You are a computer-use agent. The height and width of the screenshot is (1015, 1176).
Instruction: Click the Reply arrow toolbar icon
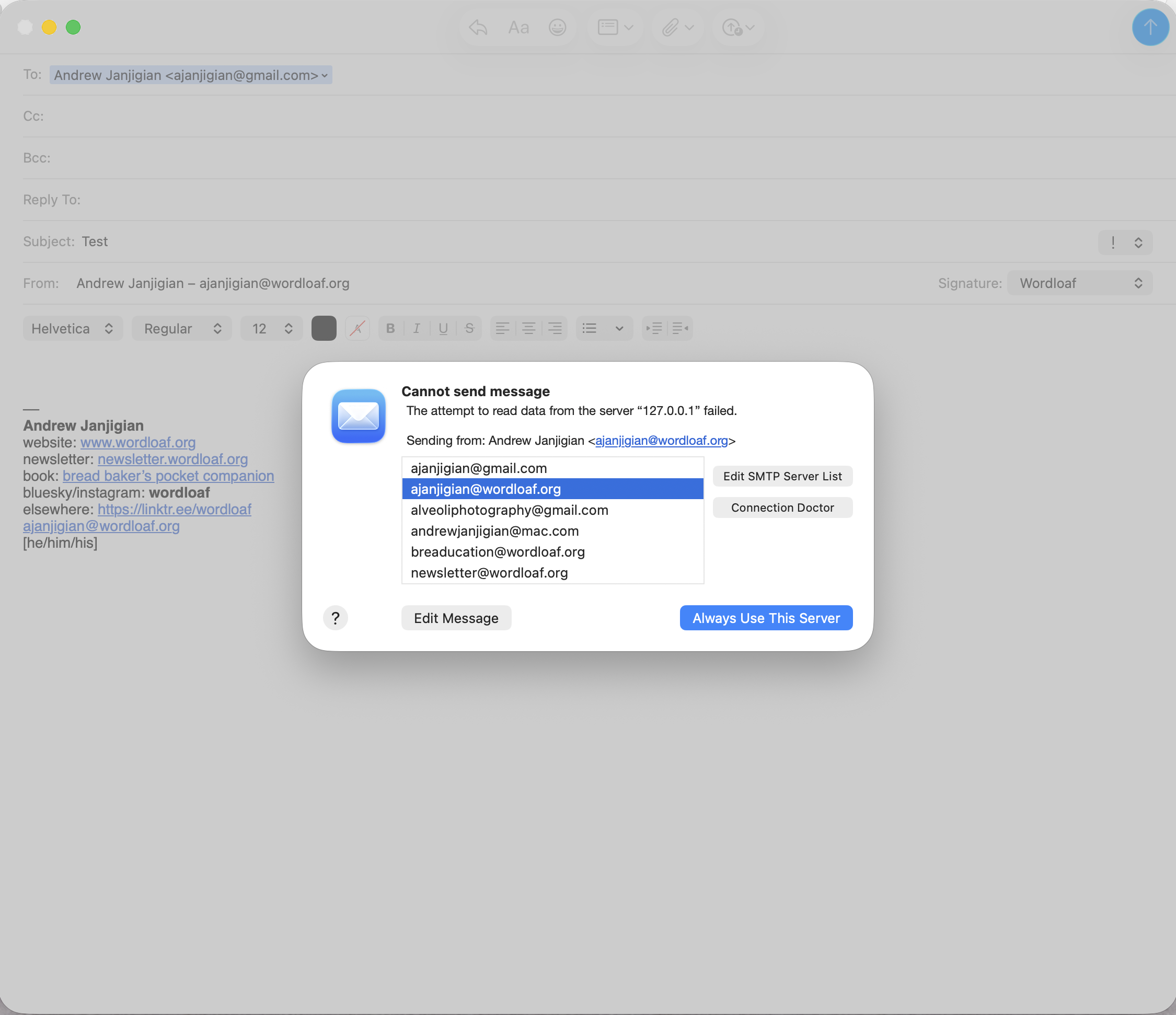coord(478,27)
